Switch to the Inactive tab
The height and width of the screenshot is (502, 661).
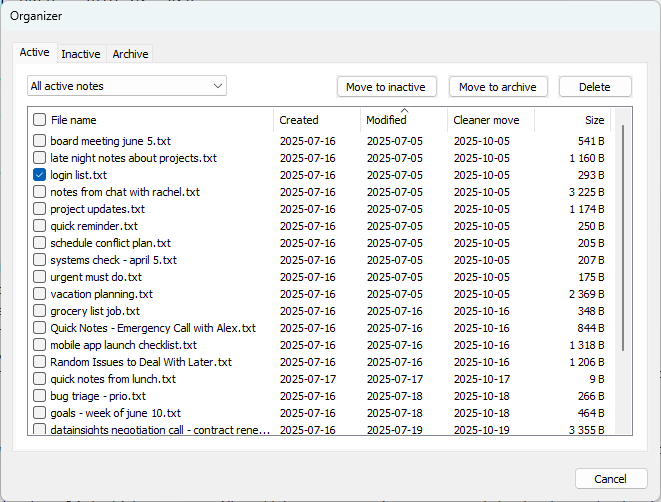click(x=80, y=54)
